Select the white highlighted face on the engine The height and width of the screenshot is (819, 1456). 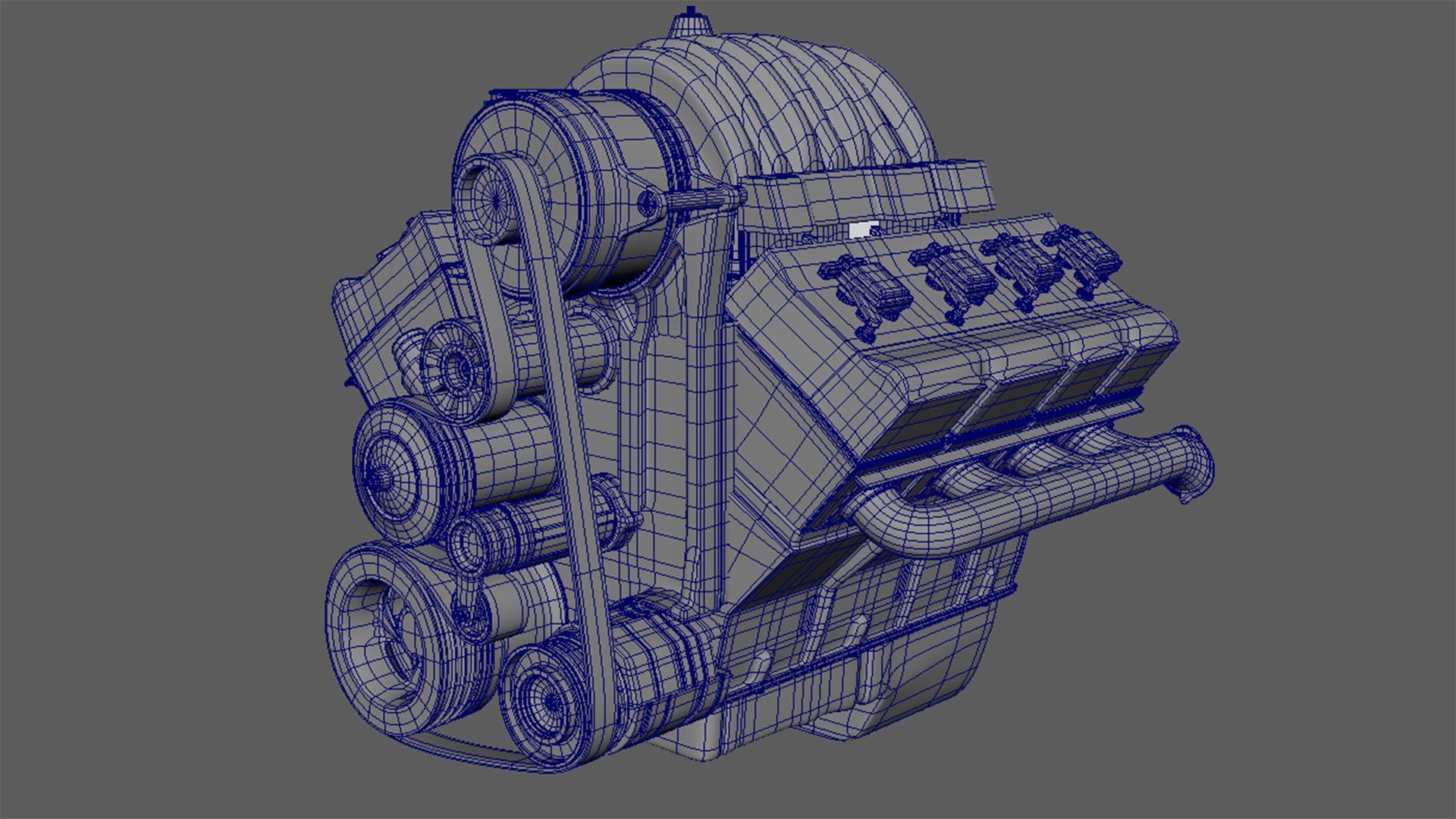(x=863, y=230)
